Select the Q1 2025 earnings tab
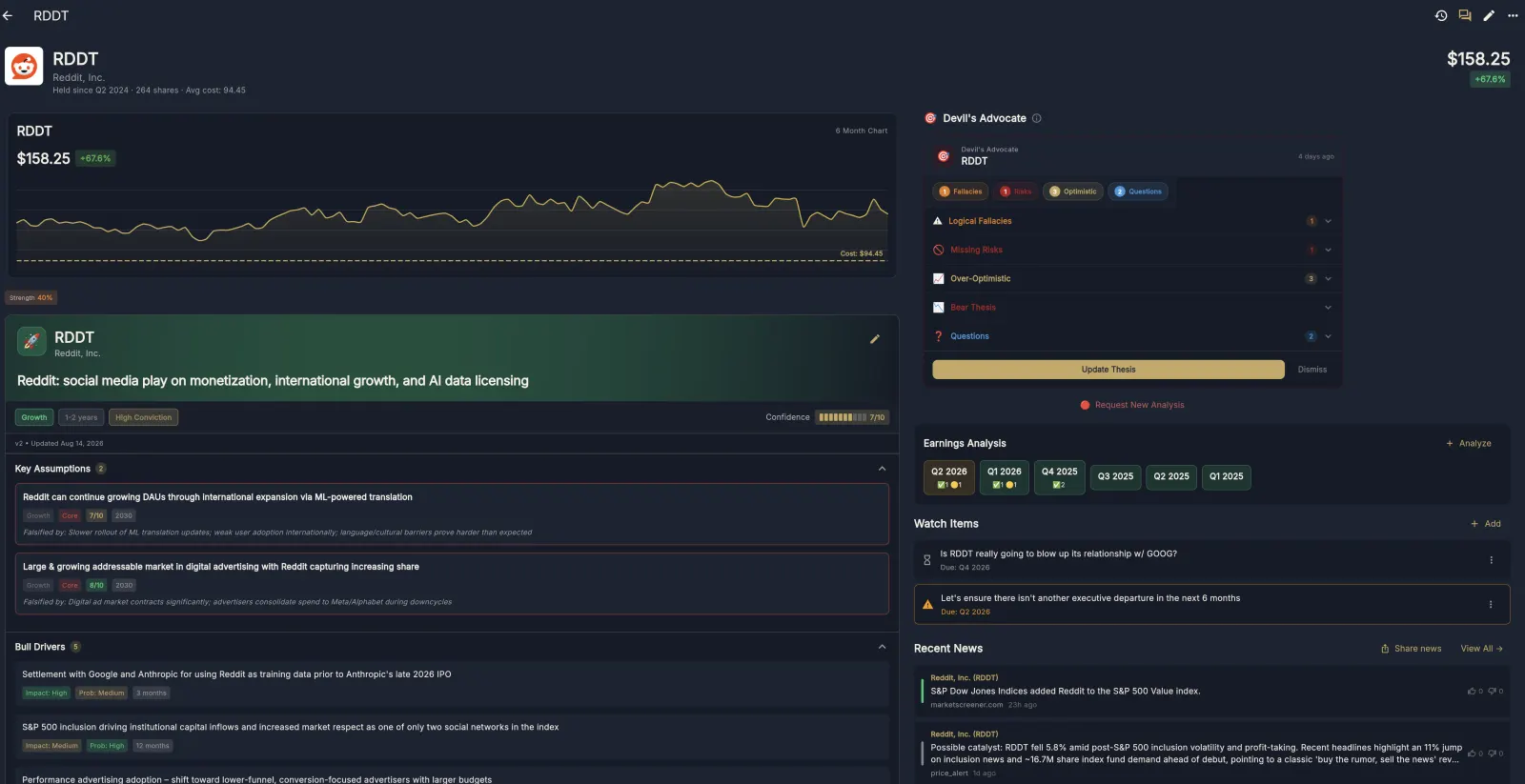Screen dimensions: 1525x784 coord(1227,476)
